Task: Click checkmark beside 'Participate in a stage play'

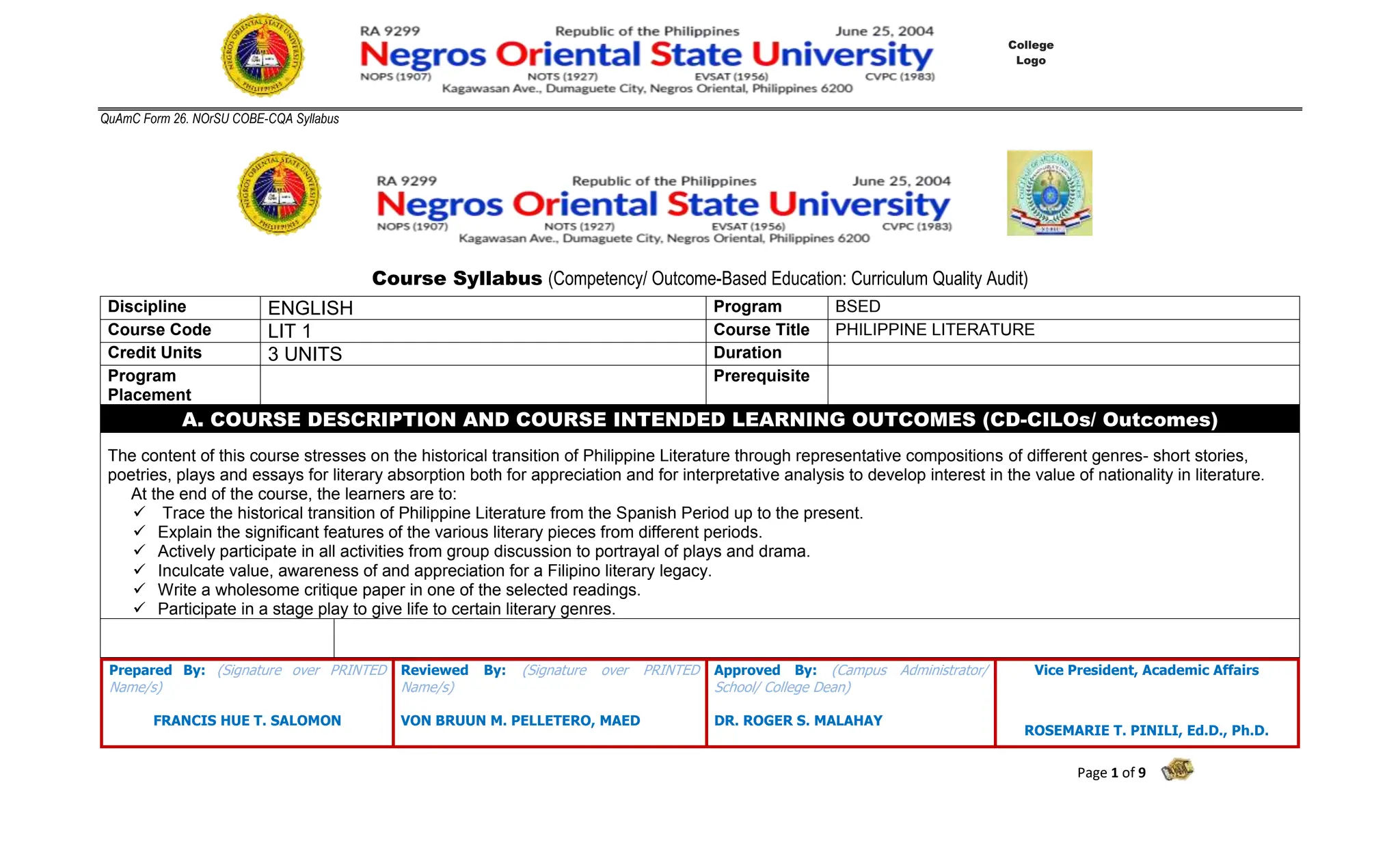Action: (x=139, y=608)
